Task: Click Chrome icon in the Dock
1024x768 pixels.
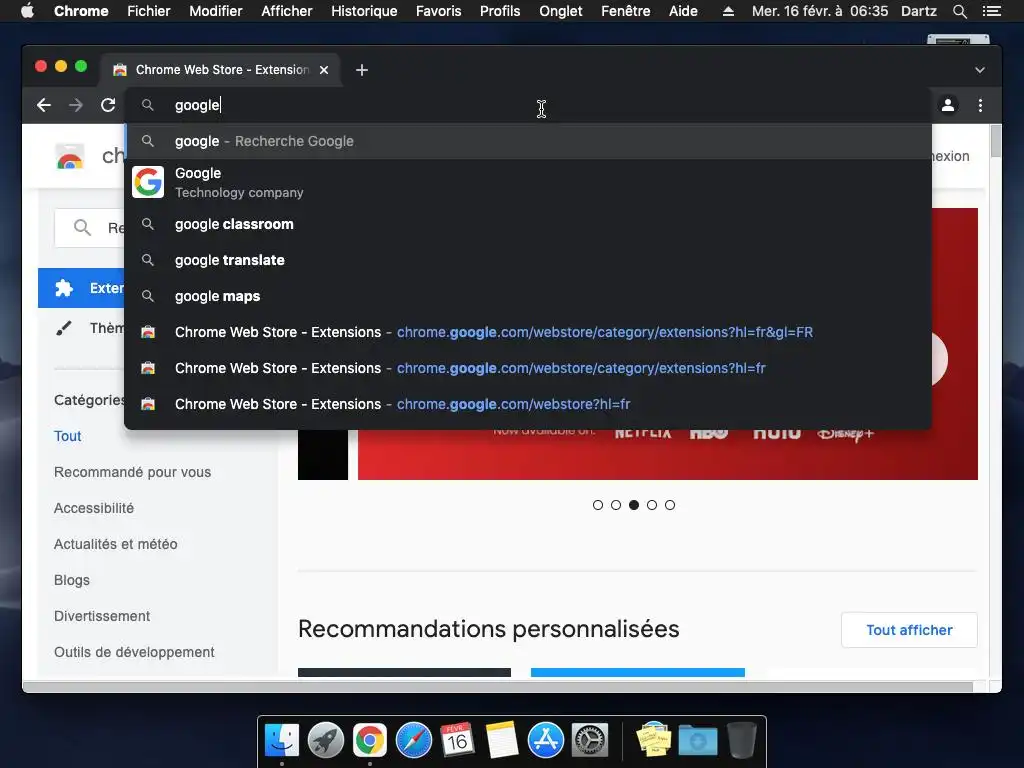Action: tap(370, 740)
